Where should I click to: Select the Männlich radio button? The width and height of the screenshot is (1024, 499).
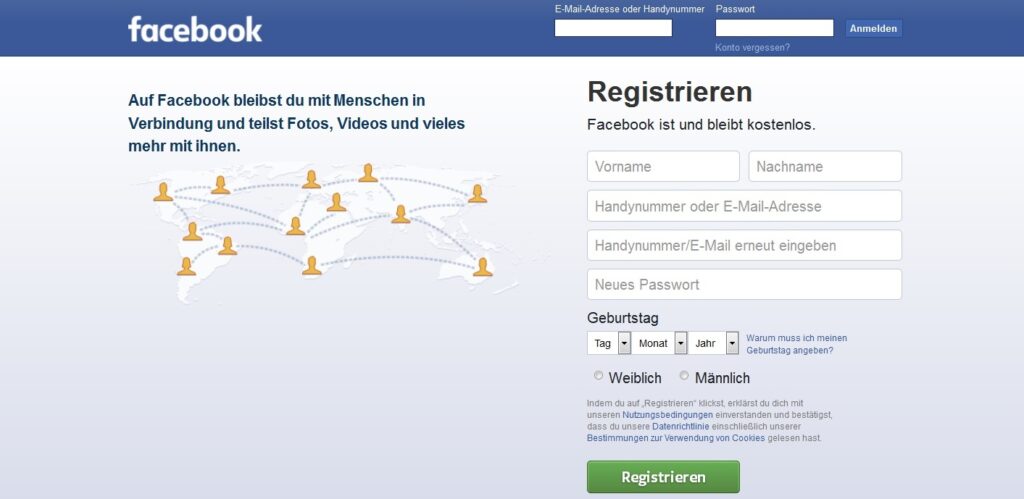point(684,376)
